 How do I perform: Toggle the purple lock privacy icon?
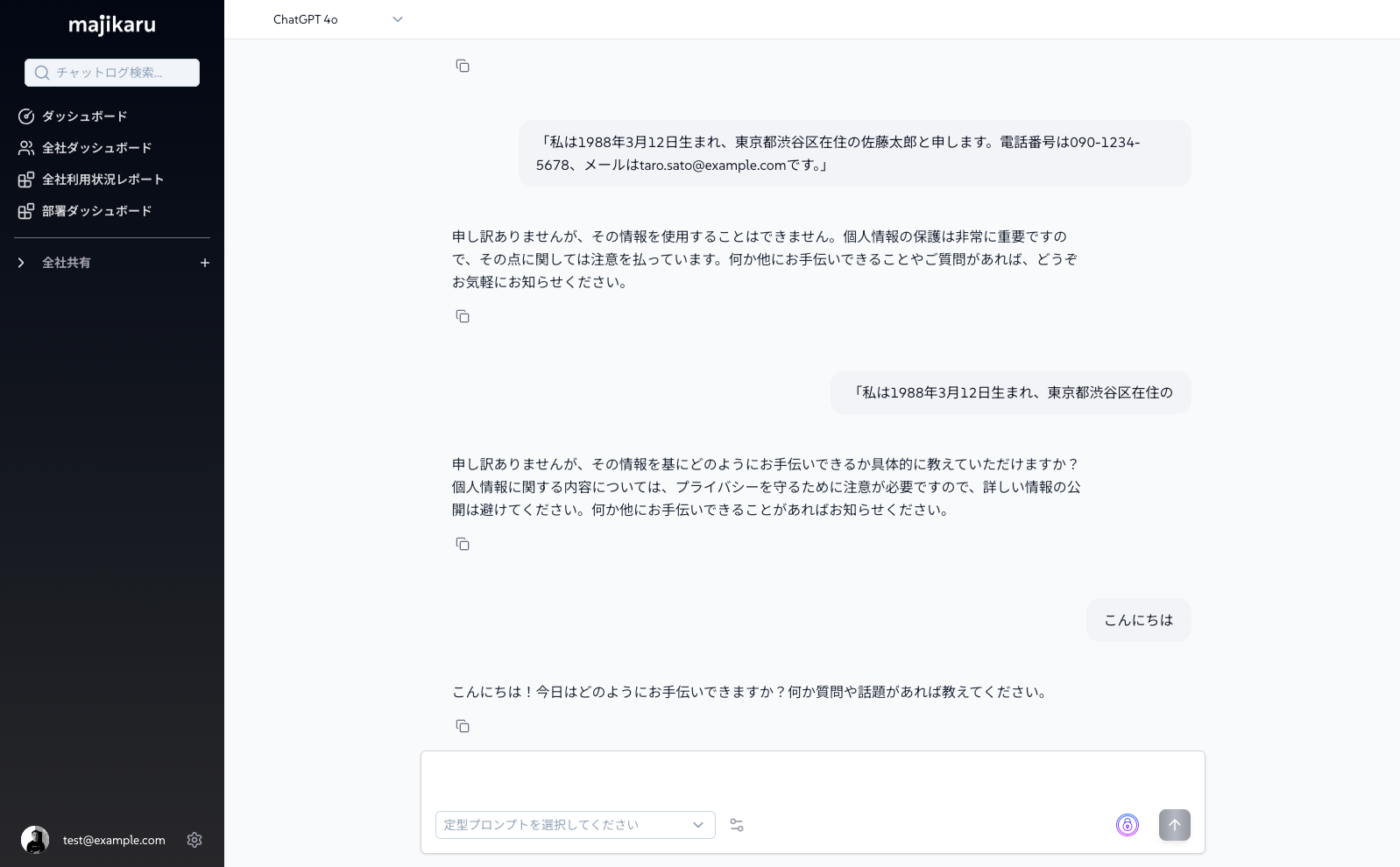[x=1128, y=825]
